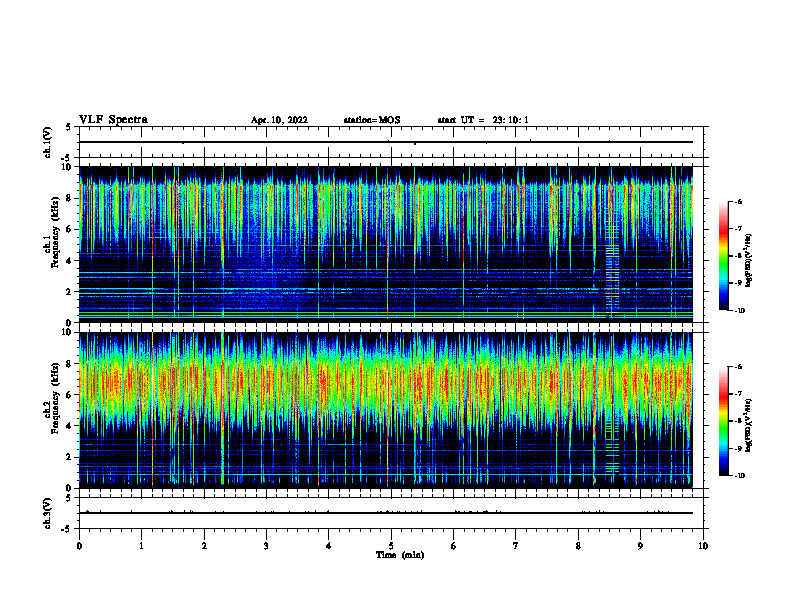Click the ch.1 colorbar log(PSD) unit label
Image resolution: width=792 pixels, height=612 pixels.
[x=749, y=260]
